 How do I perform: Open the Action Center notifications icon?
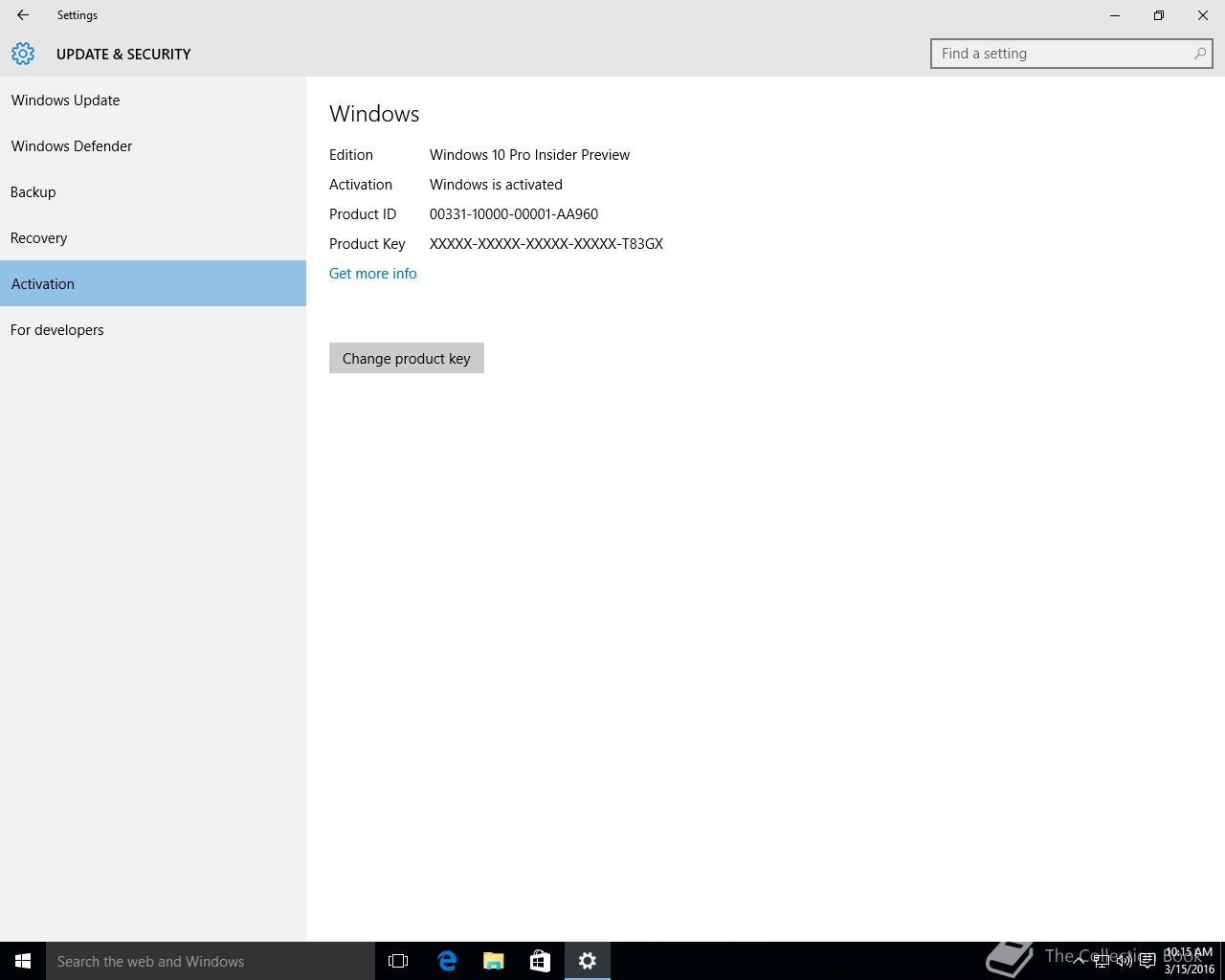tap(1147, 961)
